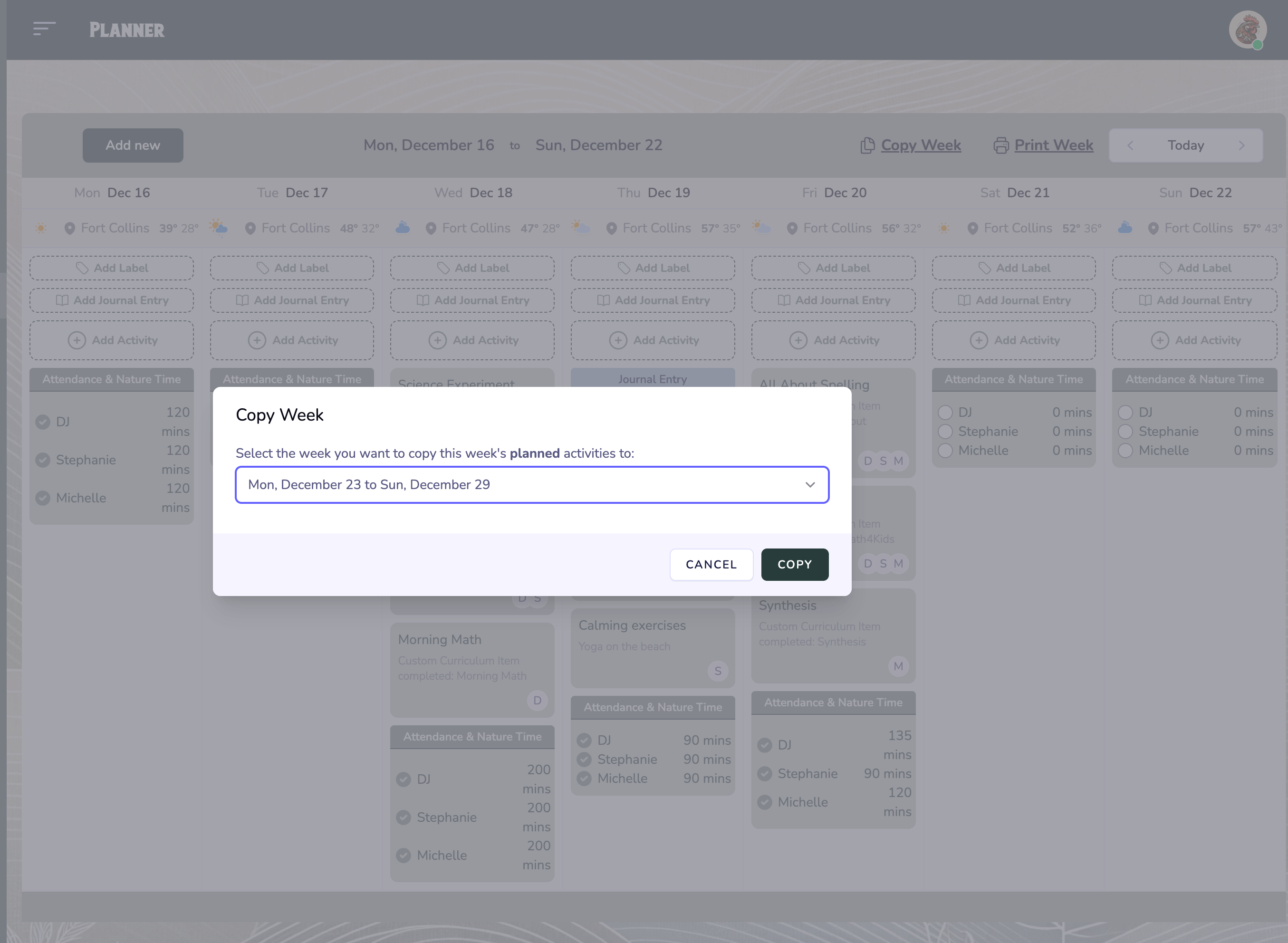
Task: Add a journal entry for Friday Dec 20
Action: 834,300
